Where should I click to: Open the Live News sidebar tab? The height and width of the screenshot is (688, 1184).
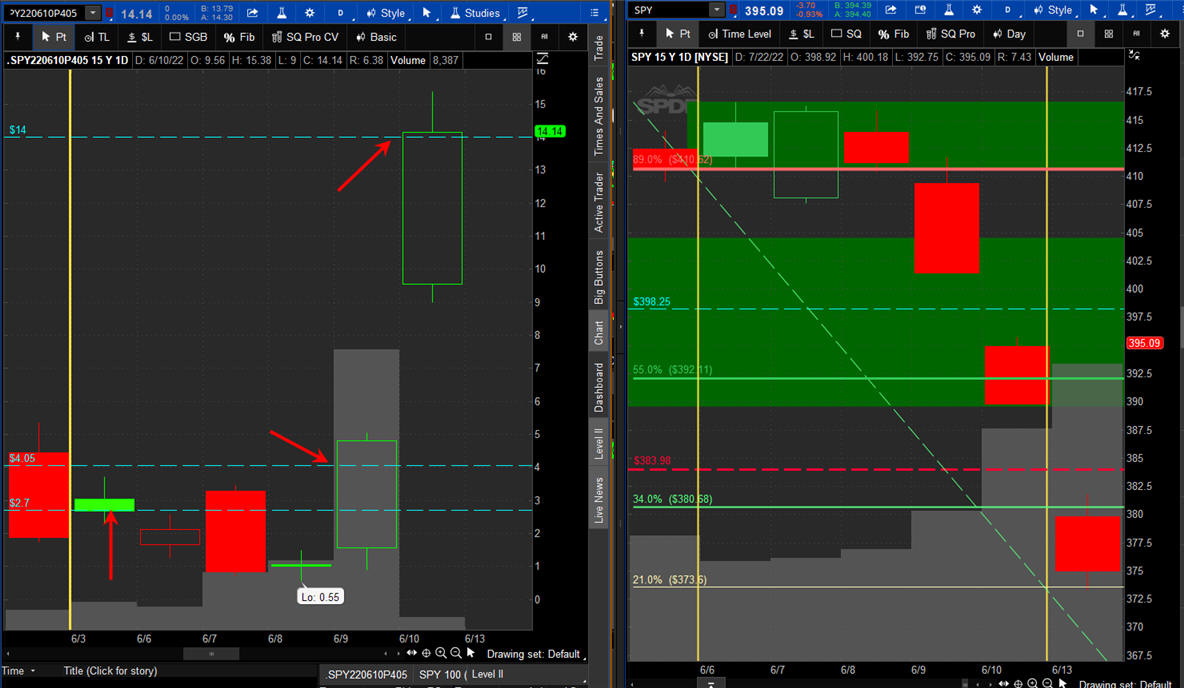(599, 499)
